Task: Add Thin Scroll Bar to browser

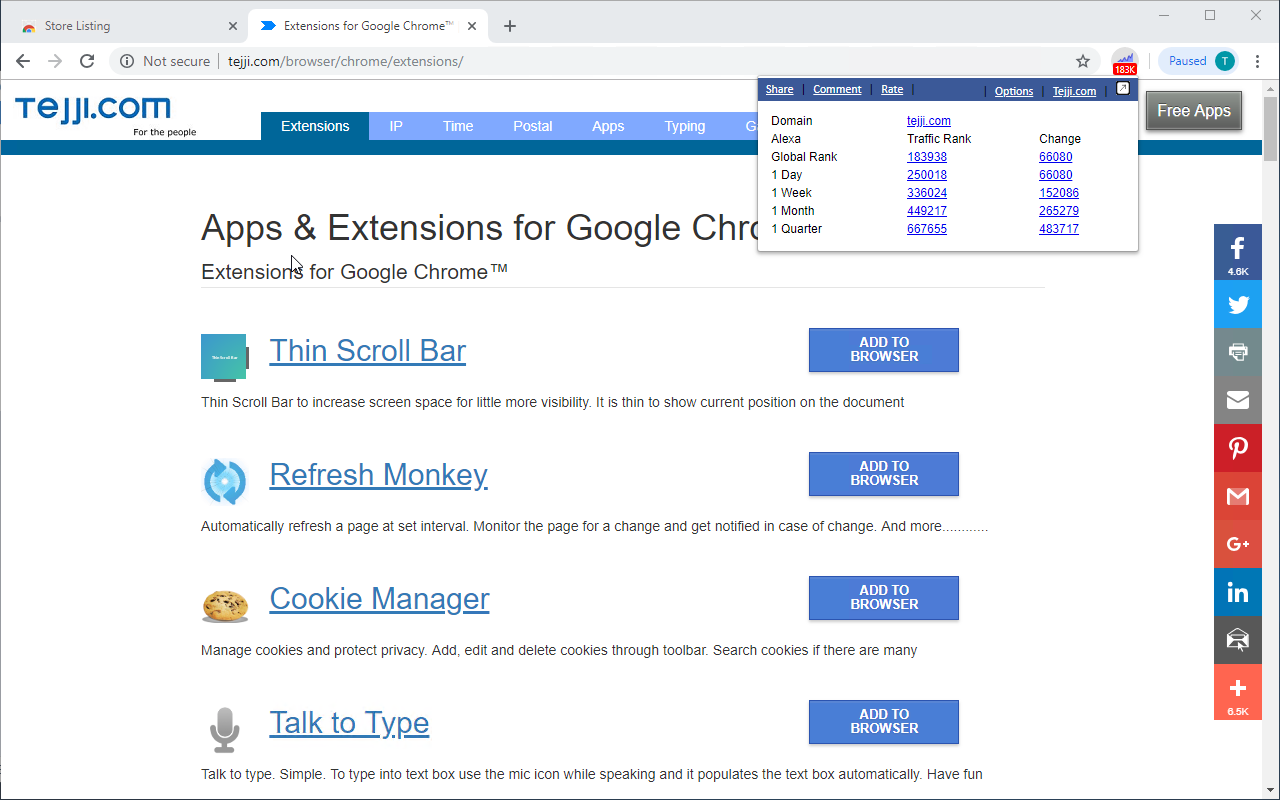Action: coord(884,350)
